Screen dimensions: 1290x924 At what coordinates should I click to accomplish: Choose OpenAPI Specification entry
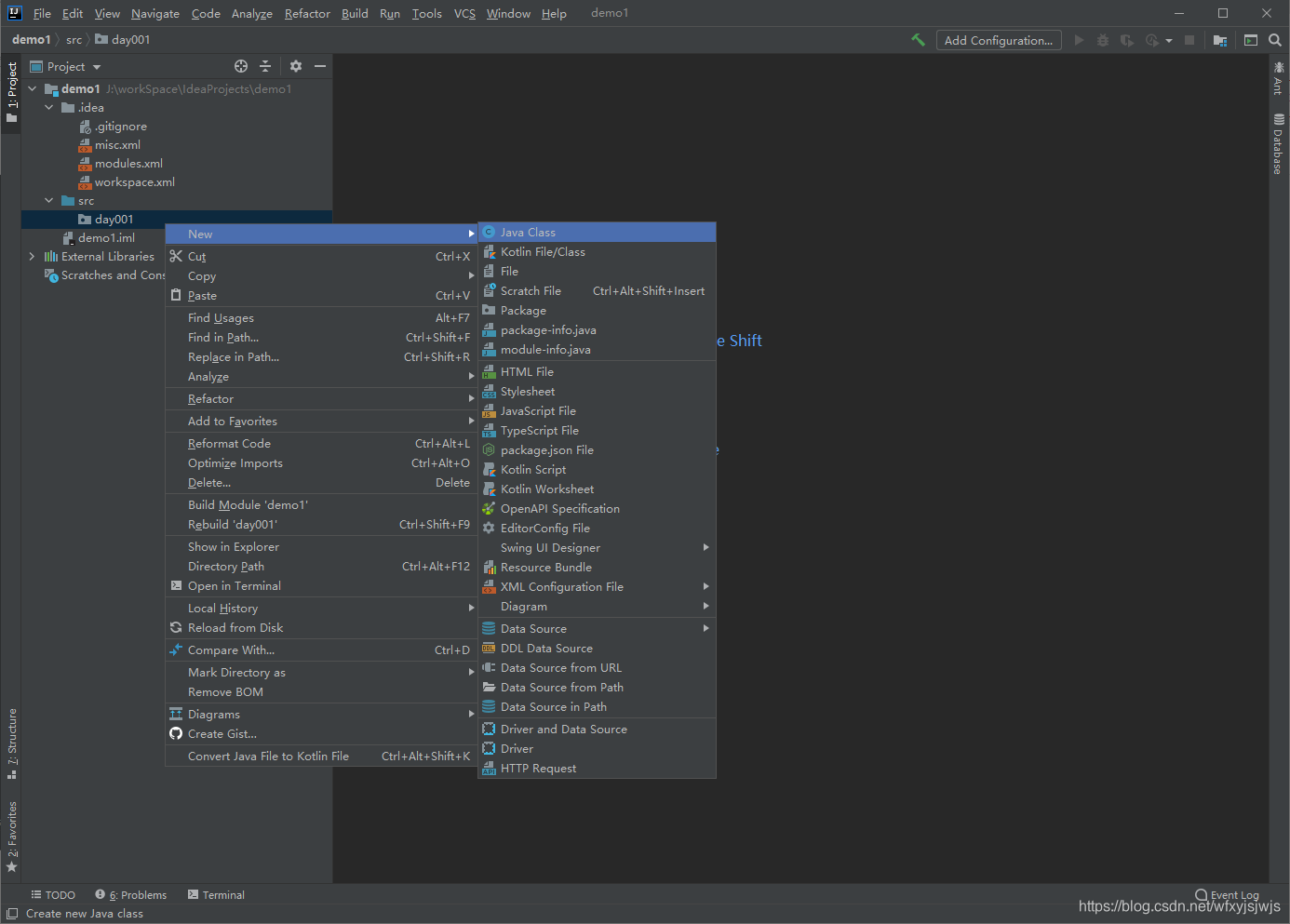[597, 509]
